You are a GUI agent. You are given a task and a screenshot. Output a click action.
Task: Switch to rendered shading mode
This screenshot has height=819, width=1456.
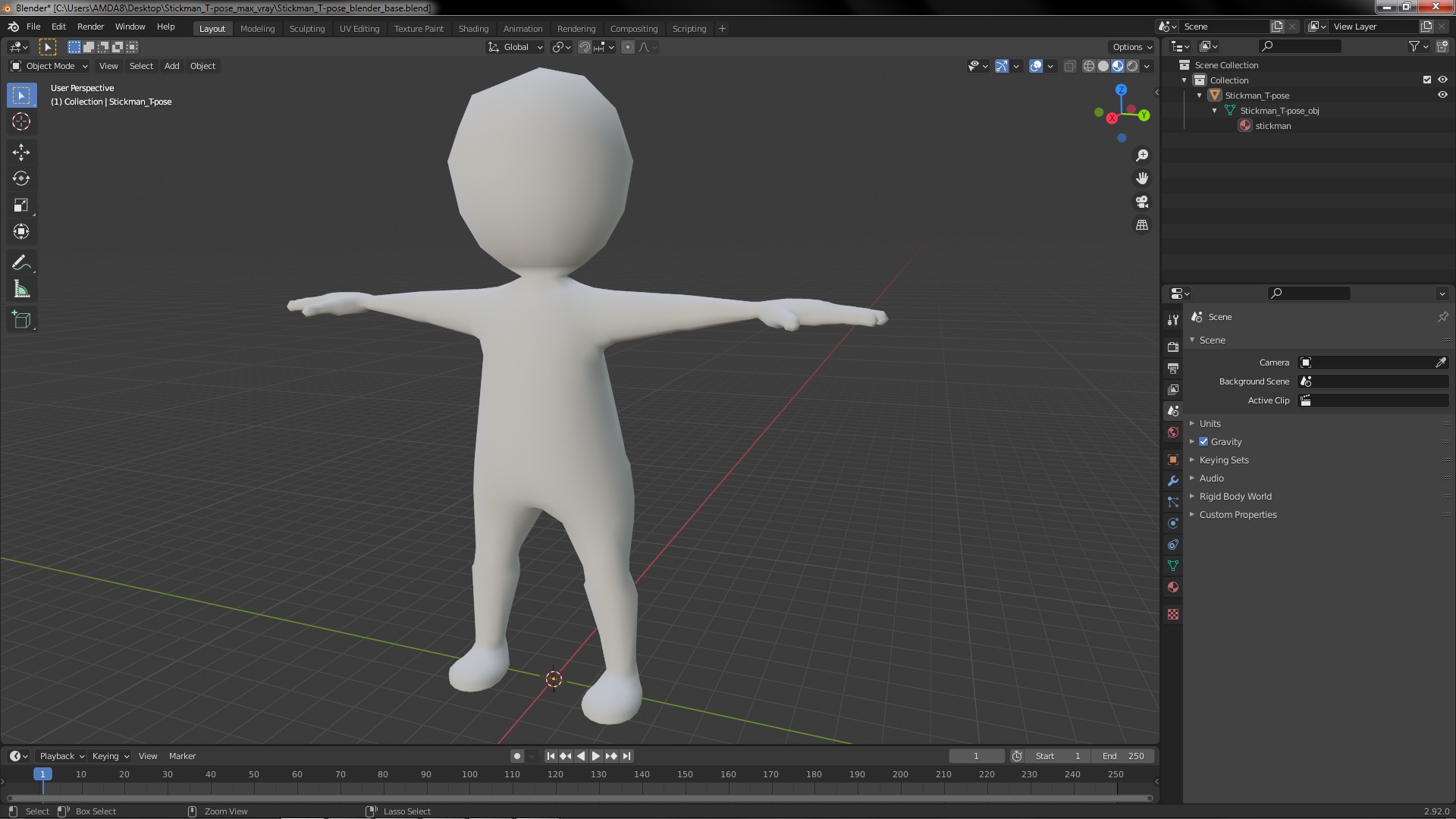[1132, 66]
